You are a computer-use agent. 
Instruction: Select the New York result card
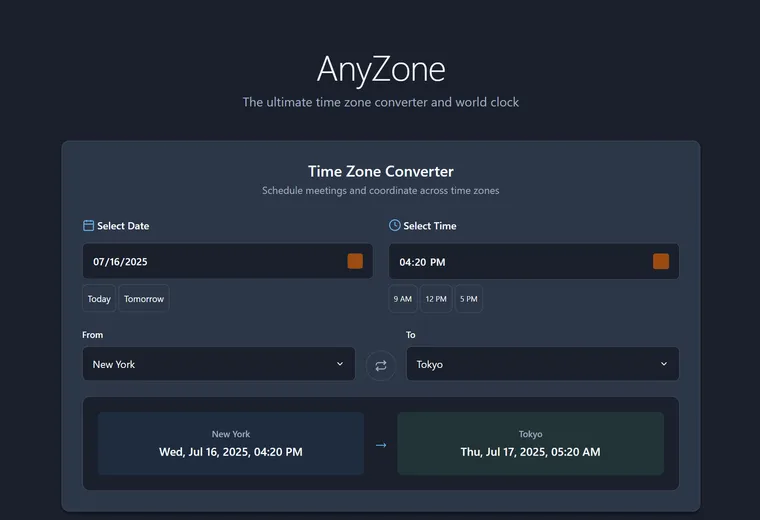231,443
